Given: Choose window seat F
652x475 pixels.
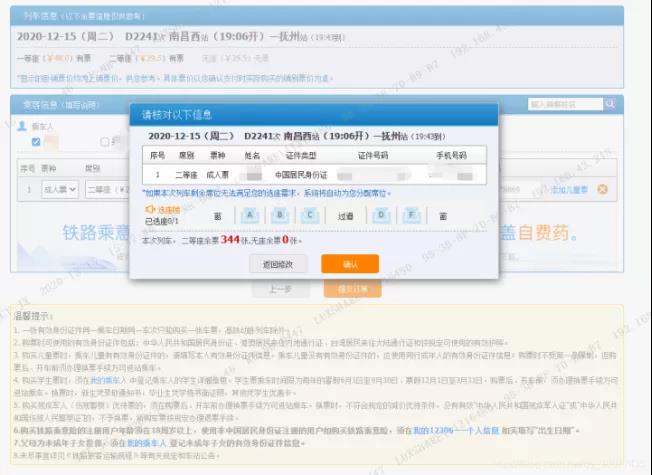Looking at the screenshot, I should pos(411,215).
